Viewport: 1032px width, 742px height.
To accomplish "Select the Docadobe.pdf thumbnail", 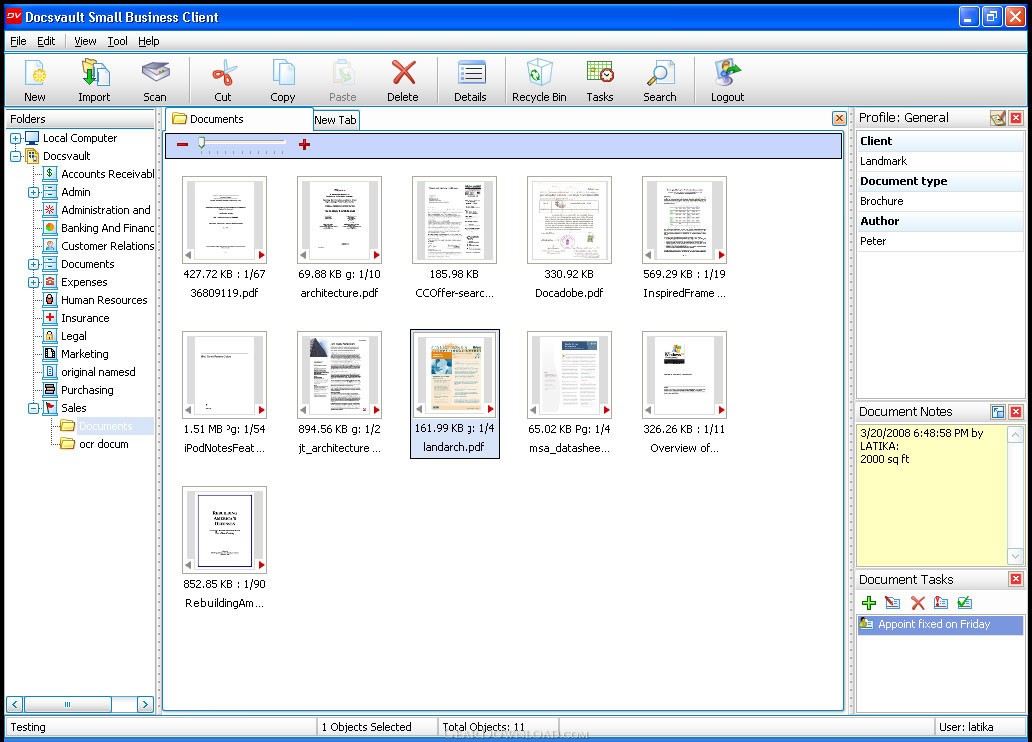I will coord(569,220).
